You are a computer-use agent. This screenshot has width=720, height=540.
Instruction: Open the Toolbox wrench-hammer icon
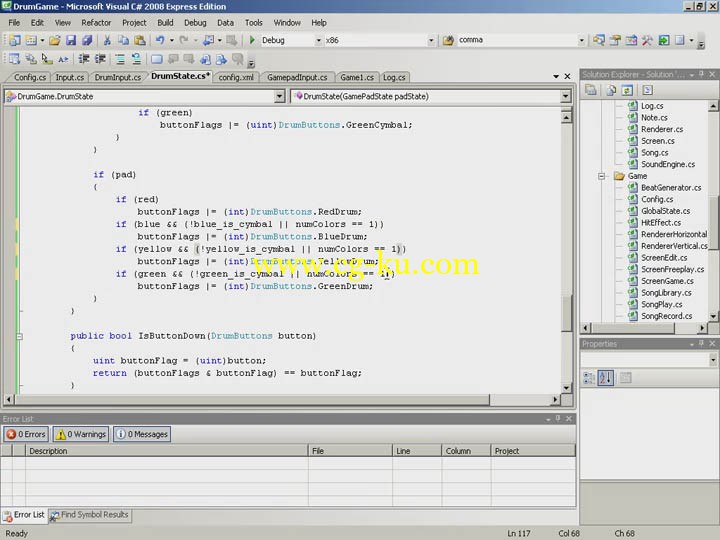(x=647, y=40)
